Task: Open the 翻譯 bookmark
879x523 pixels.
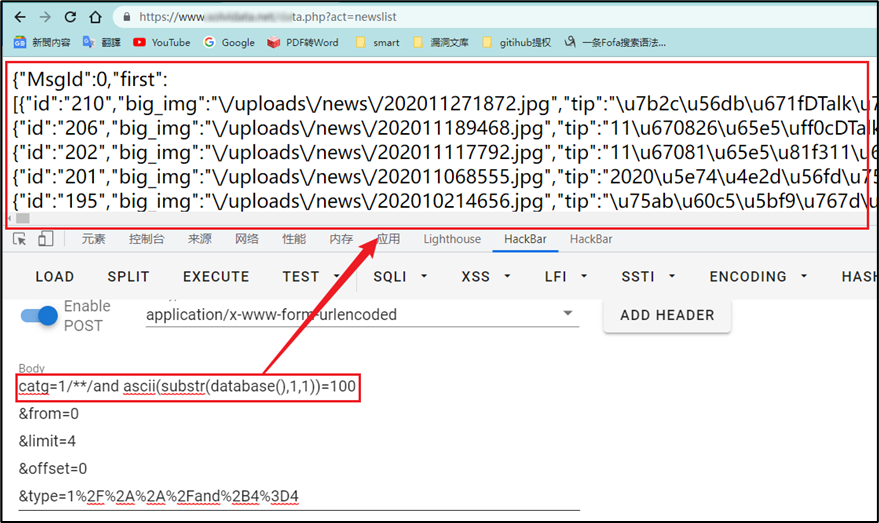Action: pos(102,42)
